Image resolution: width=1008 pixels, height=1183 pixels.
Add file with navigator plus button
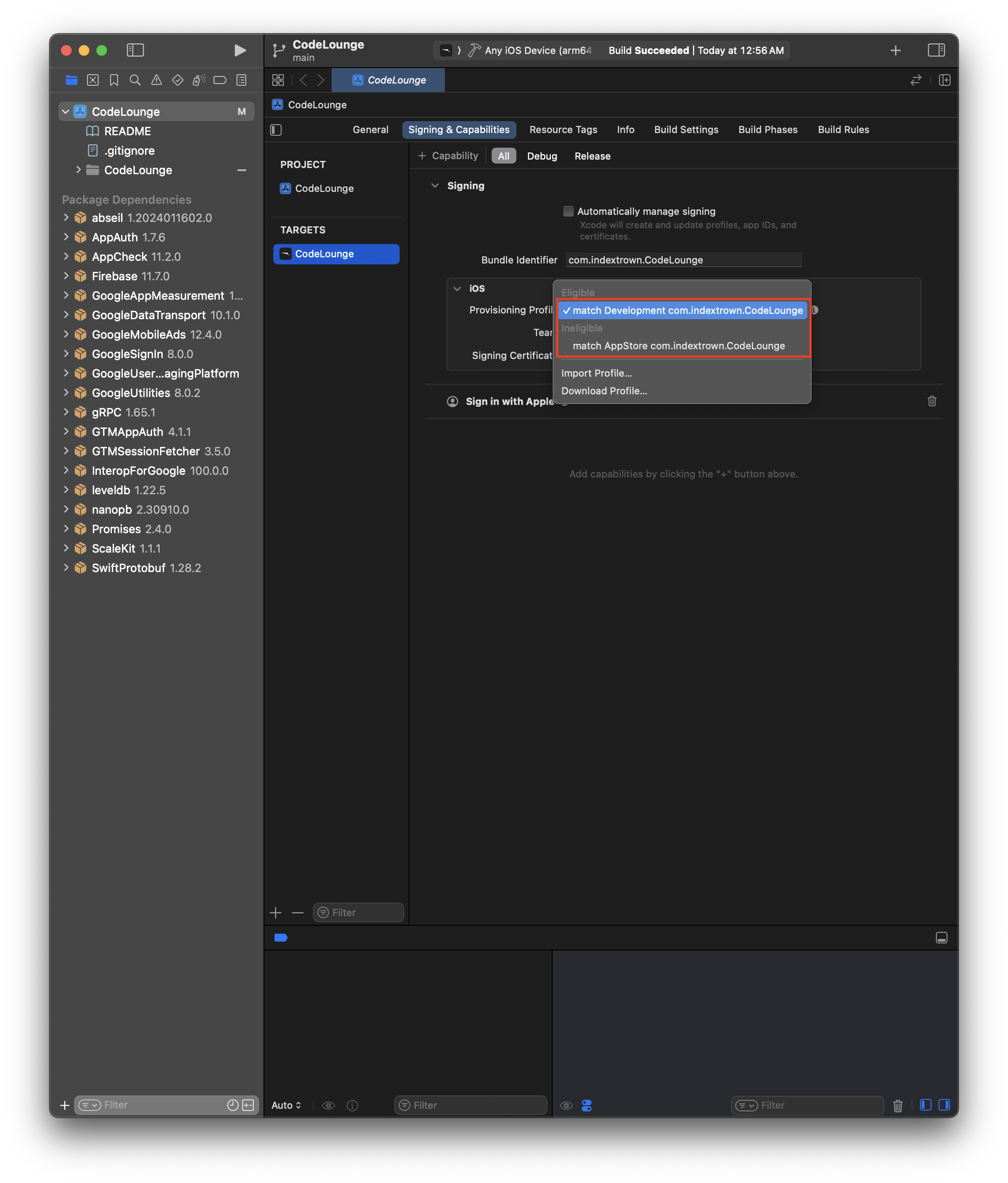[x=65, y=1105]
